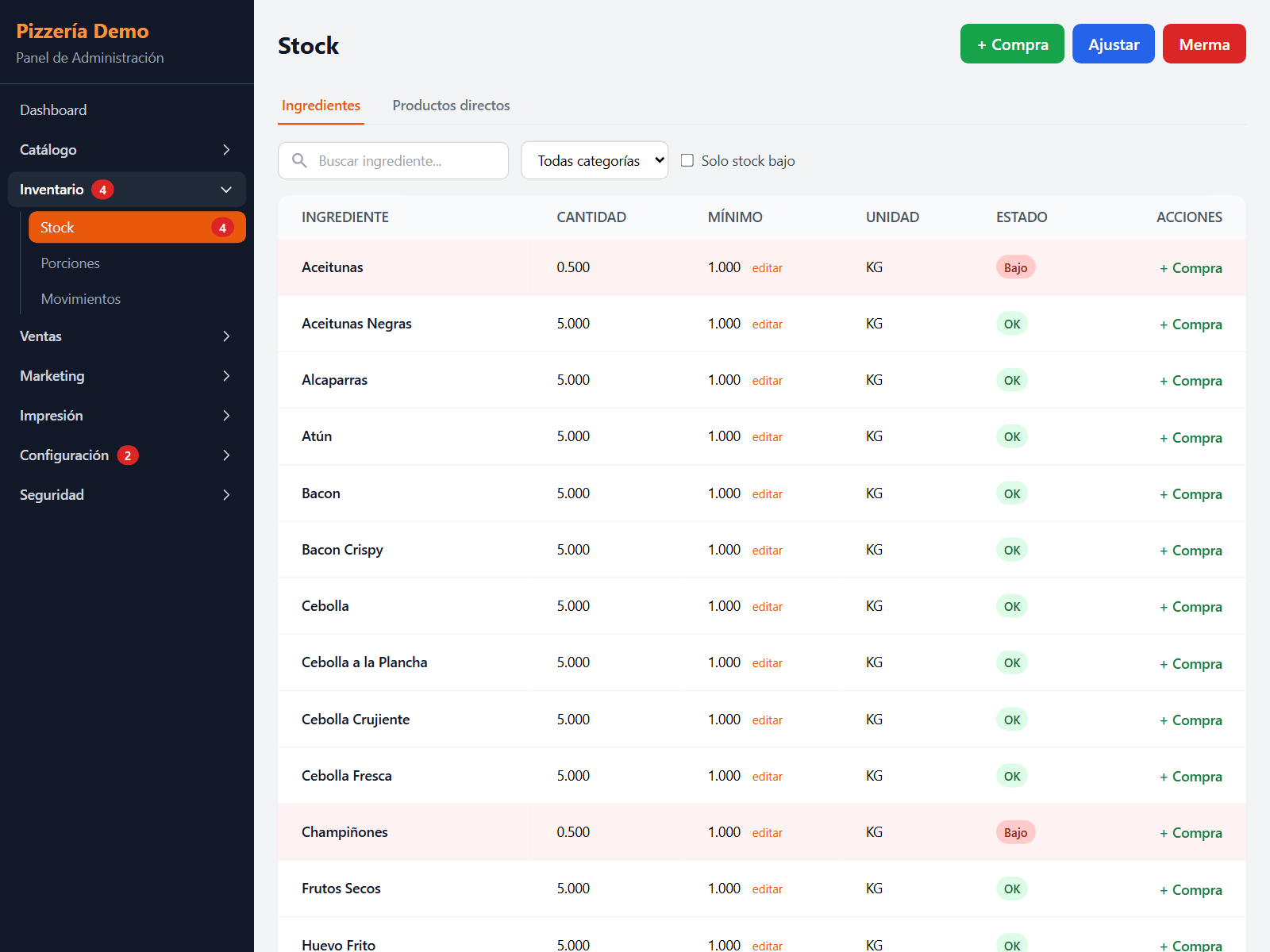This screenshot has height=952, width=1270.
Task: Collapse the Inventario section chevron
Action: pyautogui.click(x=226, y=190)
